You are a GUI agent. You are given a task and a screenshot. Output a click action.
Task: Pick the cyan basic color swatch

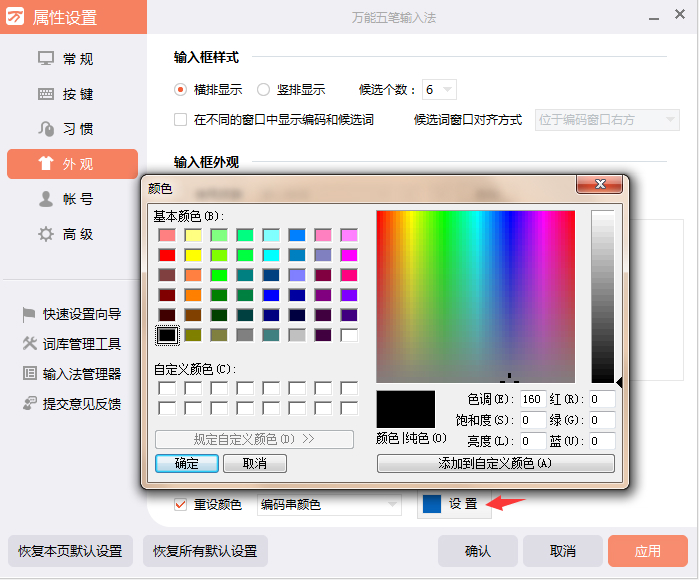[x=271, y=255]
